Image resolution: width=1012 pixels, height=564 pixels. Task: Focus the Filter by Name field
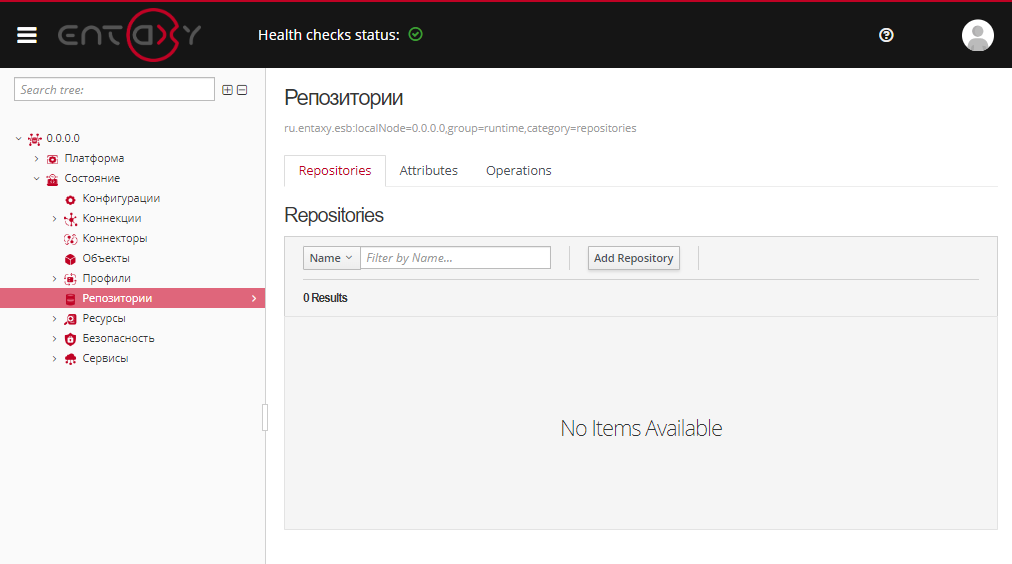[x=456, y=258]
